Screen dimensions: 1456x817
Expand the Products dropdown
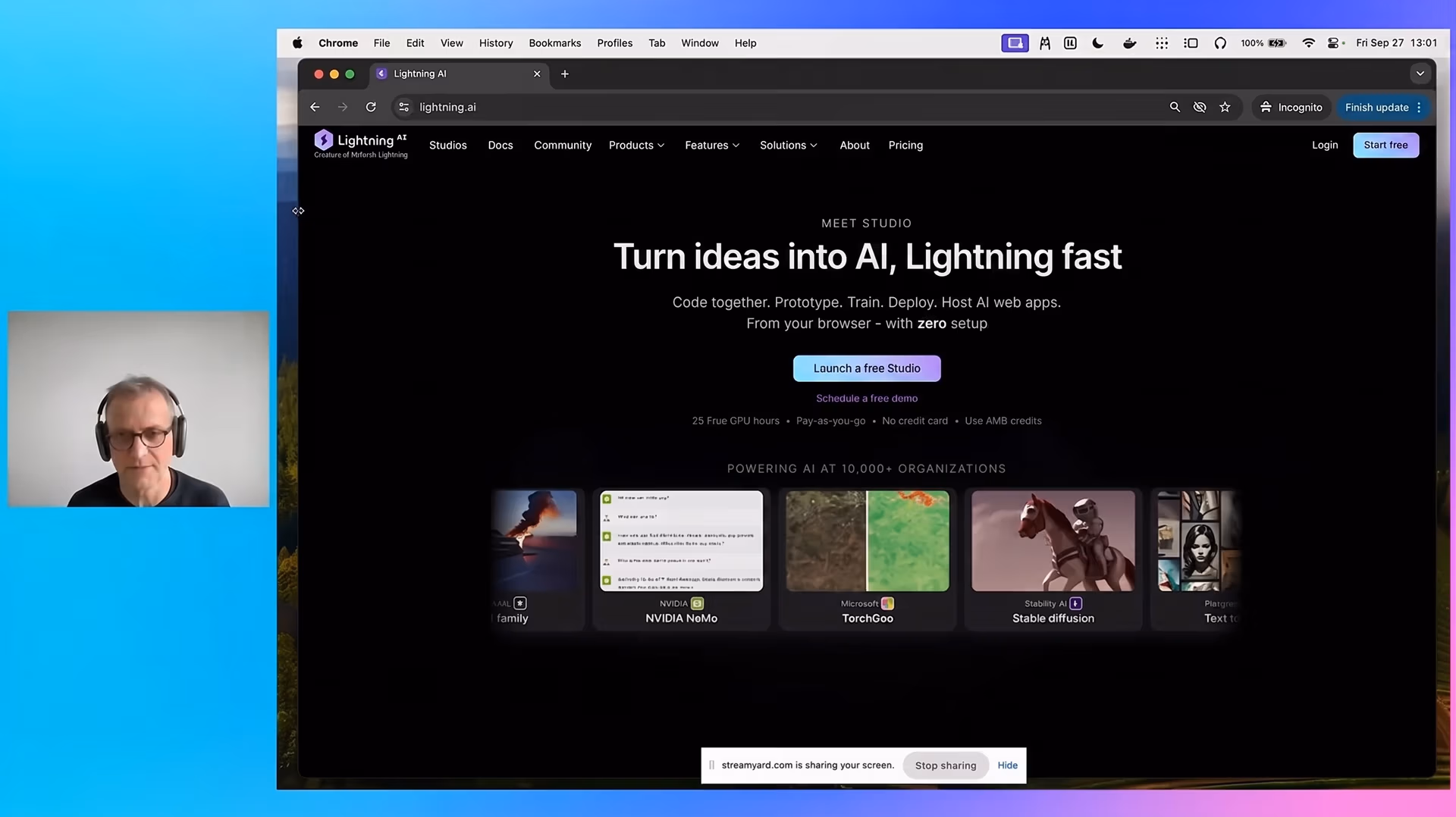[636, 145]
